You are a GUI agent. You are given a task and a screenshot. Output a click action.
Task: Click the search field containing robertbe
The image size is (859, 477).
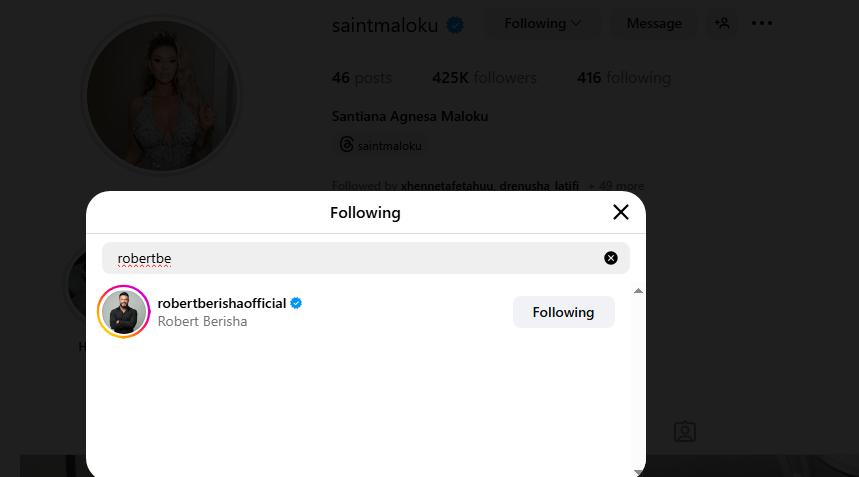350,258
